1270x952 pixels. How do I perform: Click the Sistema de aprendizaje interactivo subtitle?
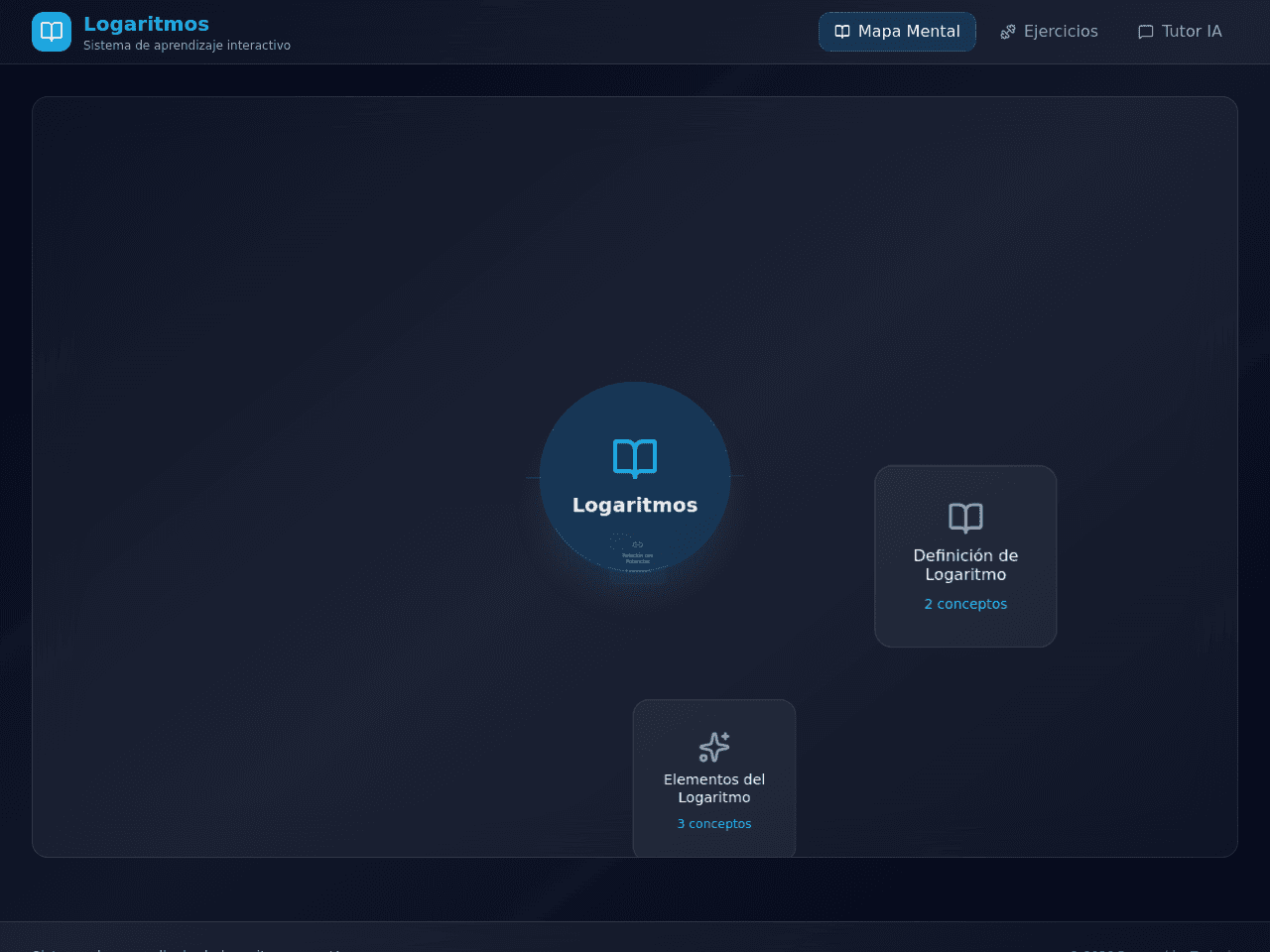[x=187, y=46]
